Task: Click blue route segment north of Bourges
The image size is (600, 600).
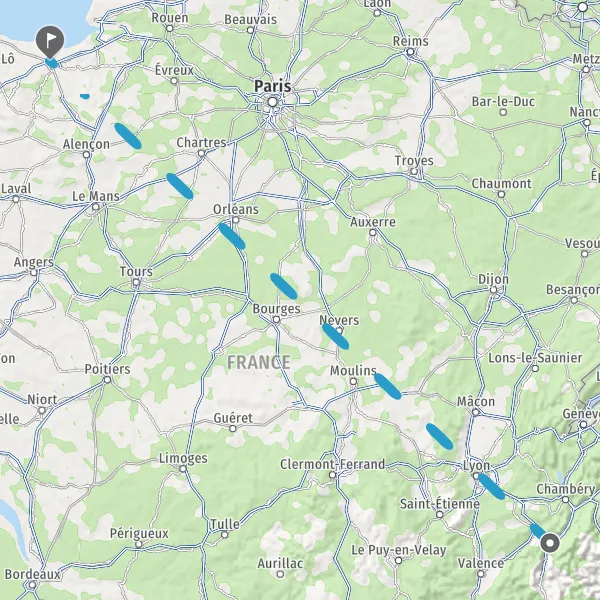Action: coord(284,286)
